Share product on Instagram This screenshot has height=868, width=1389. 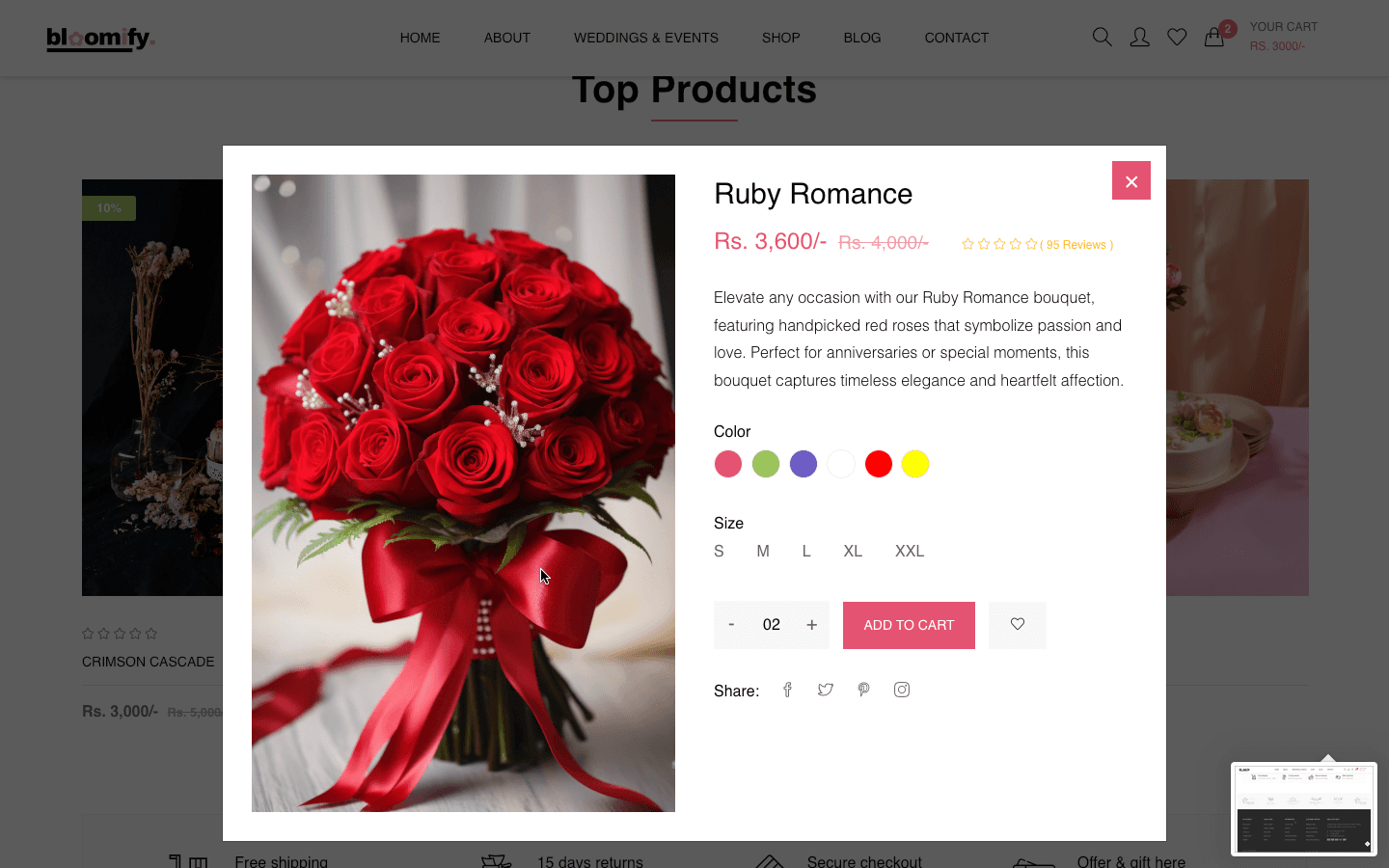point(902,690)
